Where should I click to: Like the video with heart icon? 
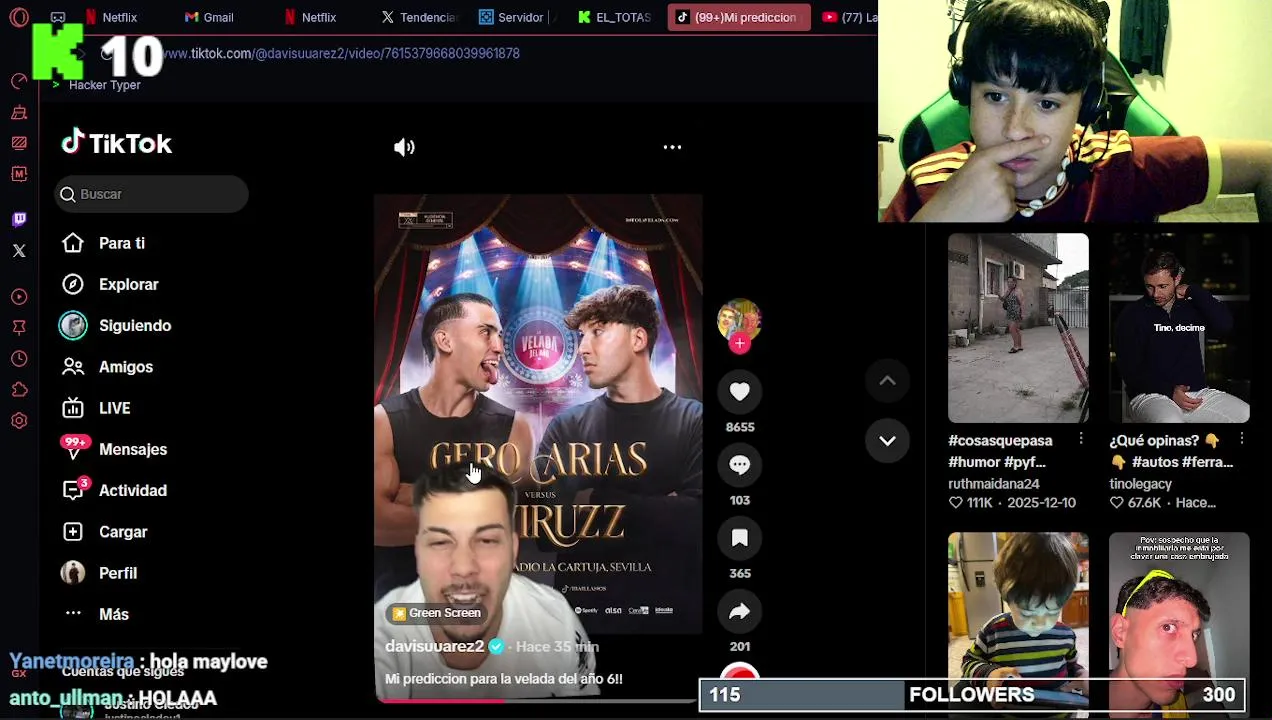740,392
